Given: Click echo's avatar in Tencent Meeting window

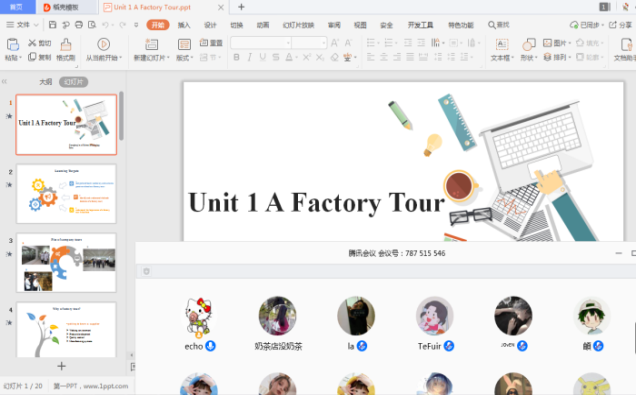Looking at the screenshot, I should point(198,316).
